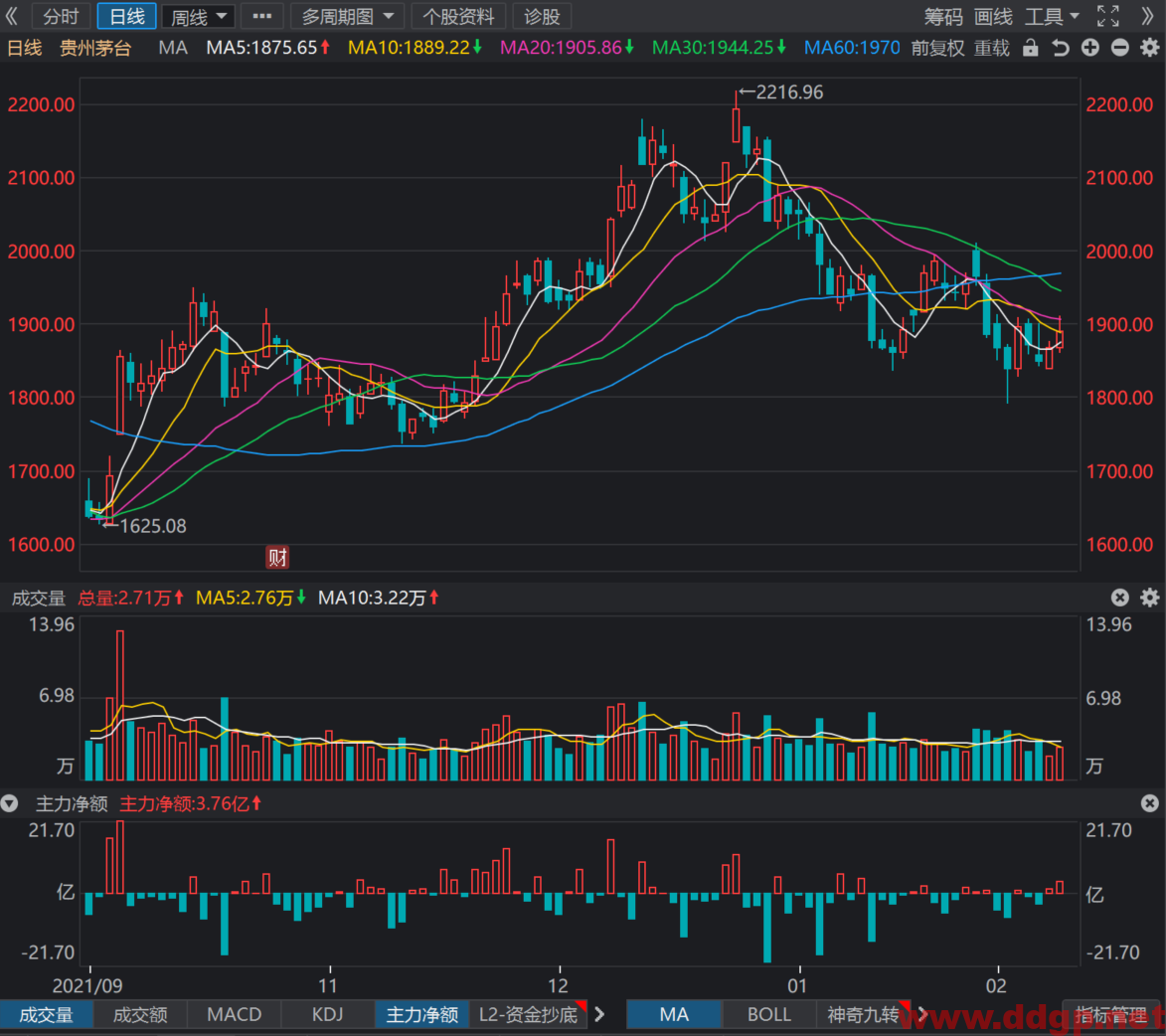Image resolution: width=1166 pixels, height=1036 pixels.
Task: Select the BOLL overlay tab
Action: point(769,1014)
